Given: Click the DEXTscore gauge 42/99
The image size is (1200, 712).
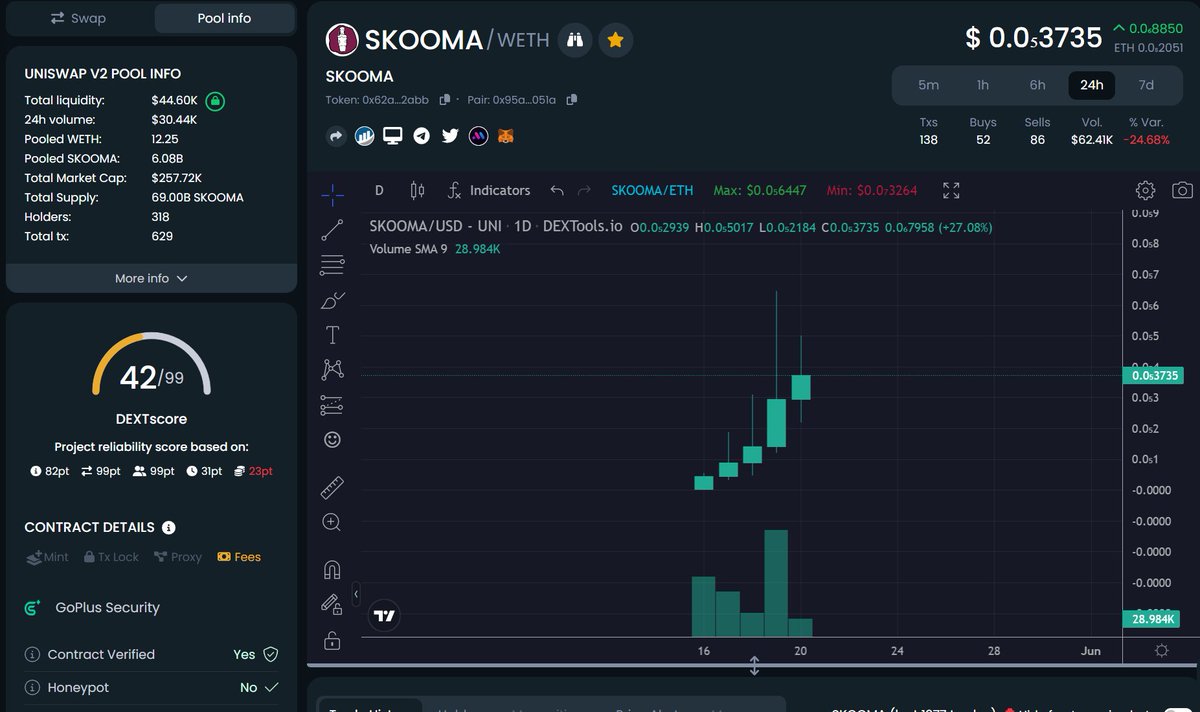Looking at the screenshot, I should [151, 365].
